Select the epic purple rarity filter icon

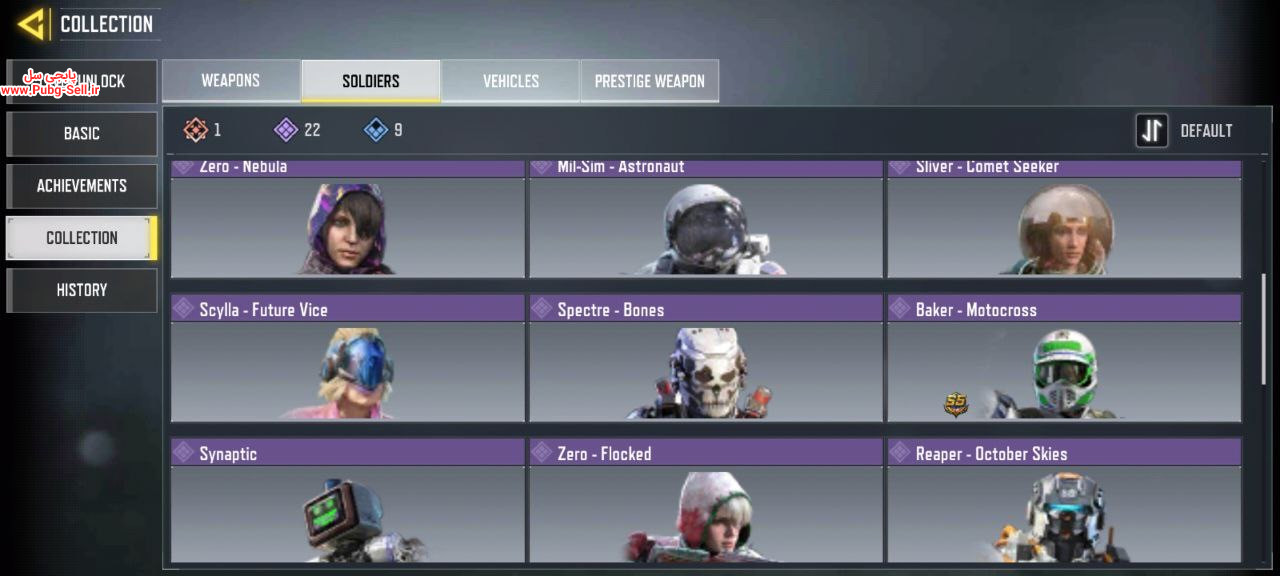tap(286, 130)
